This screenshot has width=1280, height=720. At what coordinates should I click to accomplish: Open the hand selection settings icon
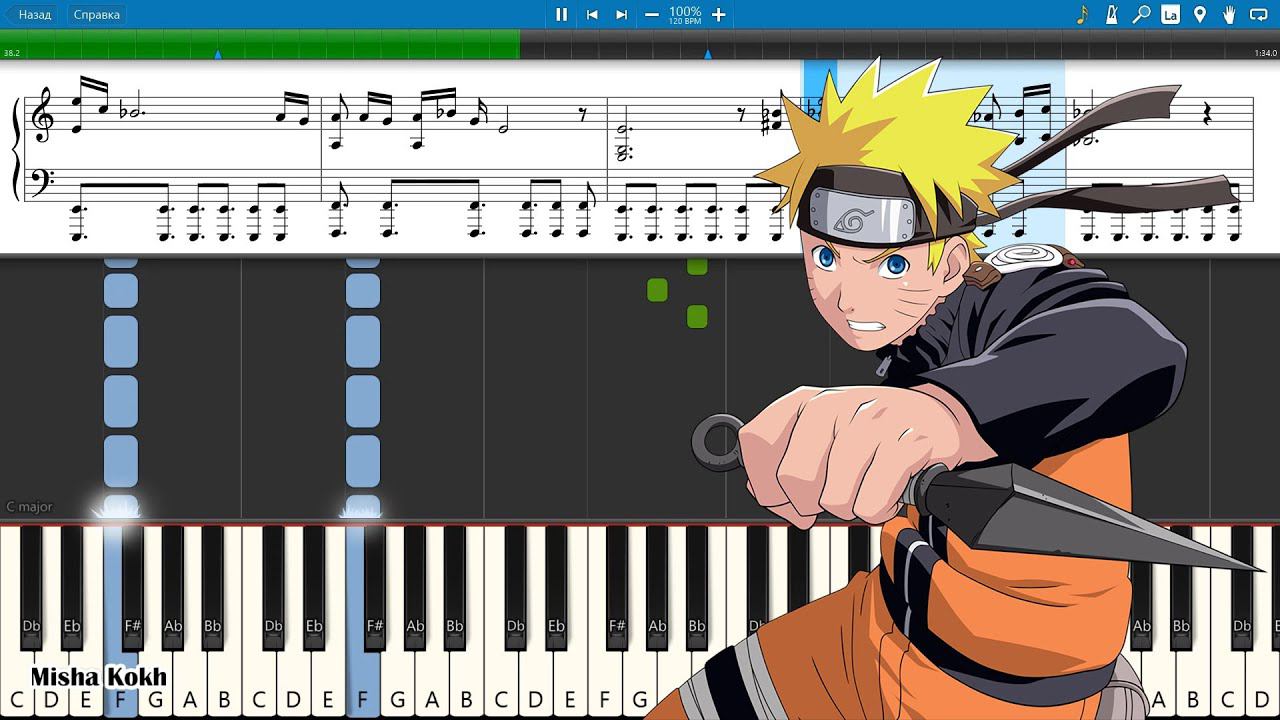tap(1229, 14)
